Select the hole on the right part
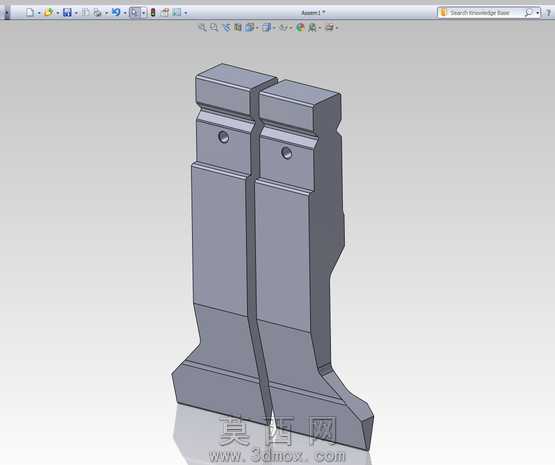The width and height of the screenshot is (555, 465). click(286, 153)
